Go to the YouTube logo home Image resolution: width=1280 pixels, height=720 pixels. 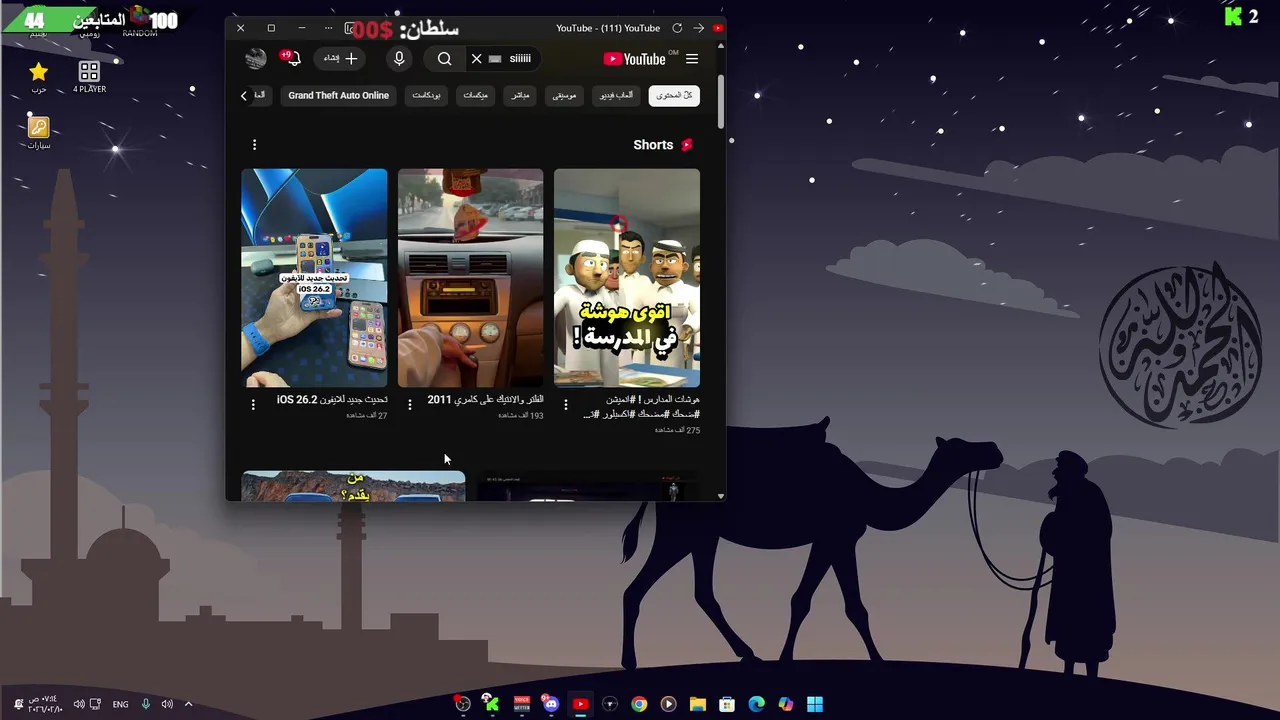(636, 59)
